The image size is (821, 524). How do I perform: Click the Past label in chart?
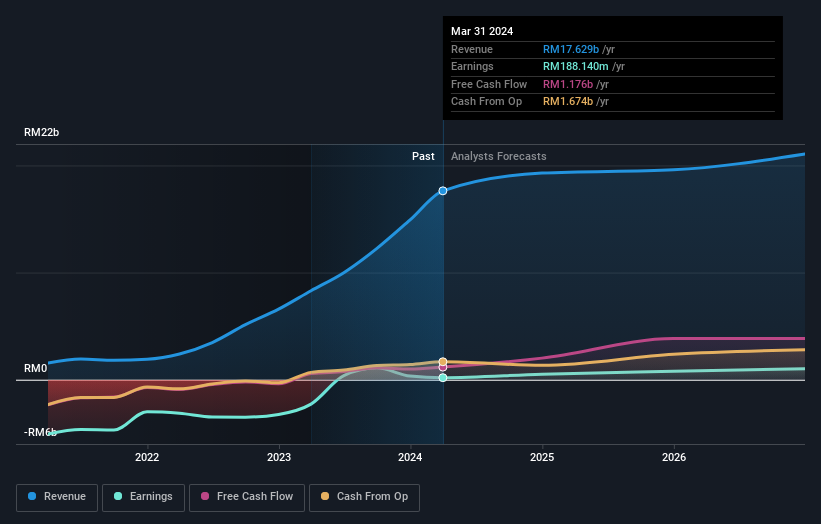(423, 157)
